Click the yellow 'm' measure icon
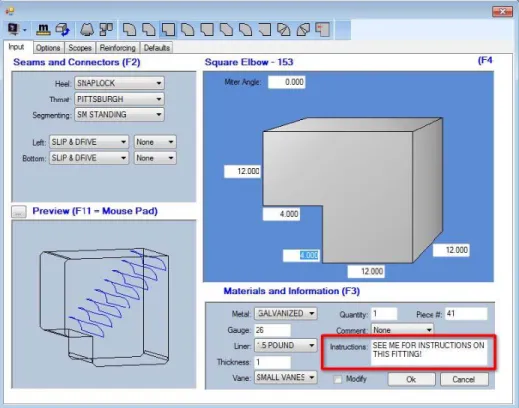Screen dimensions: 519x408 point(43,29)
